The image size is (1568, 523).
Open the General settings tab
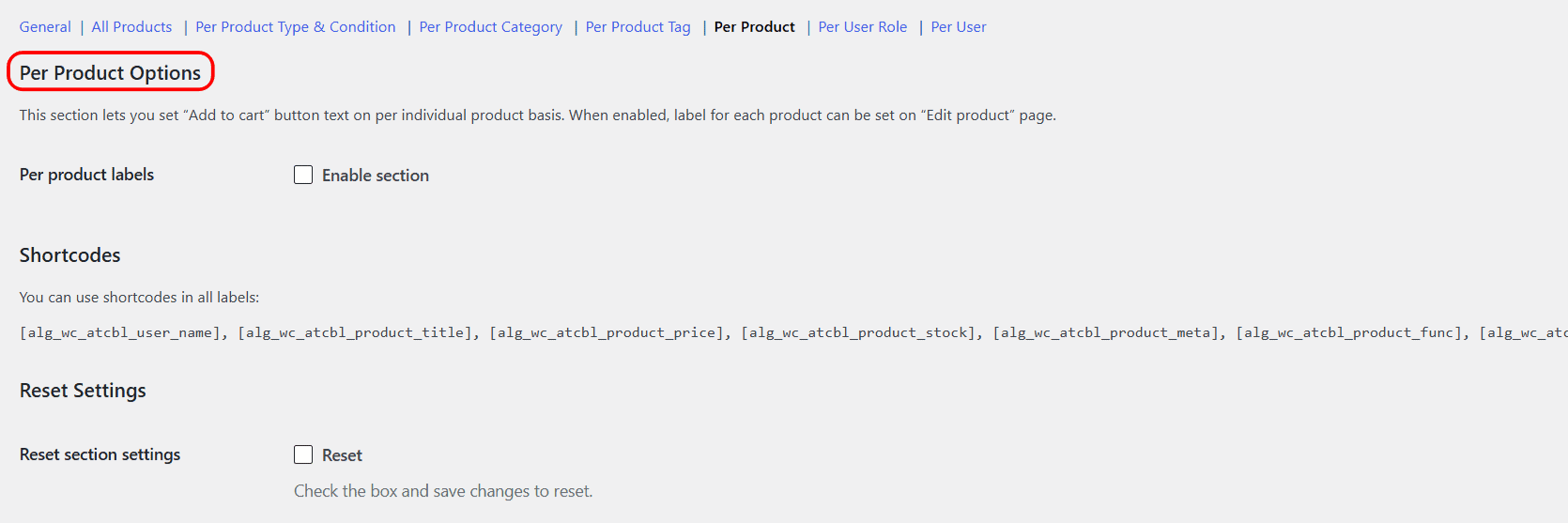coord(45,27)
